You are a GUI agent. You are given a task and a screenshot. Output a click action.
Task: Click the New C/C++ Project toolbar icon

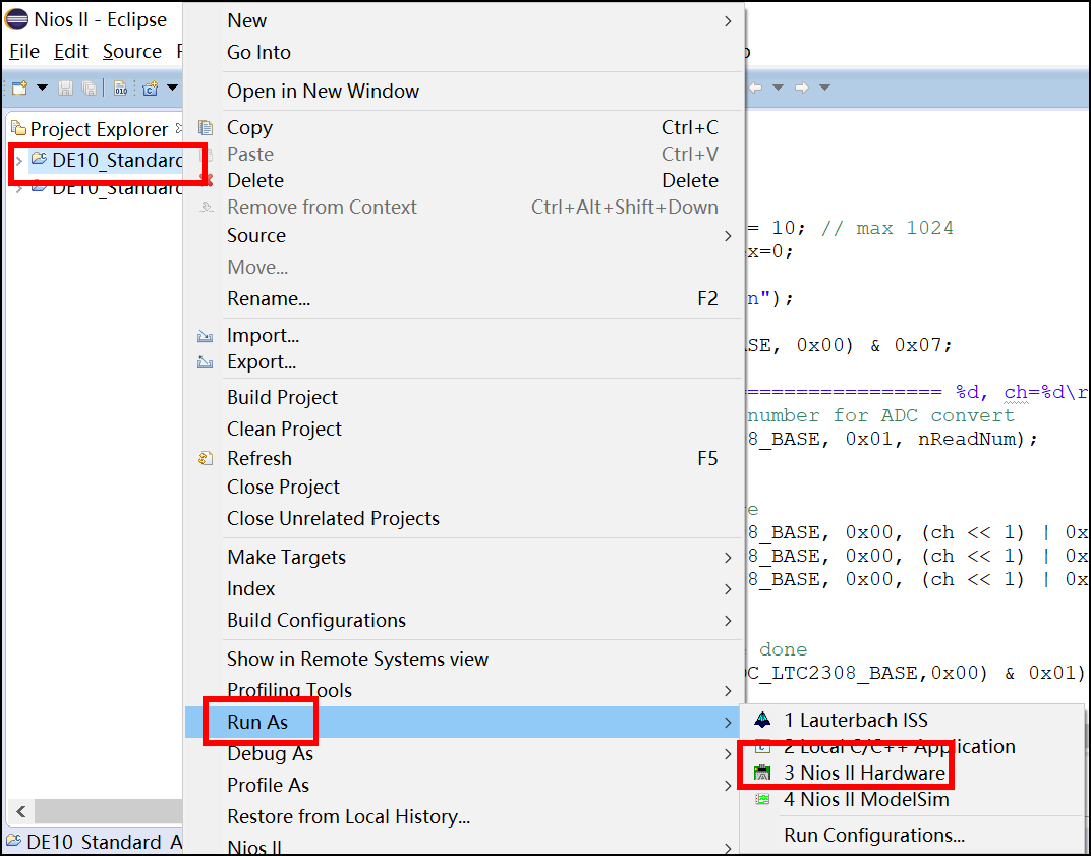coord(150,88)
